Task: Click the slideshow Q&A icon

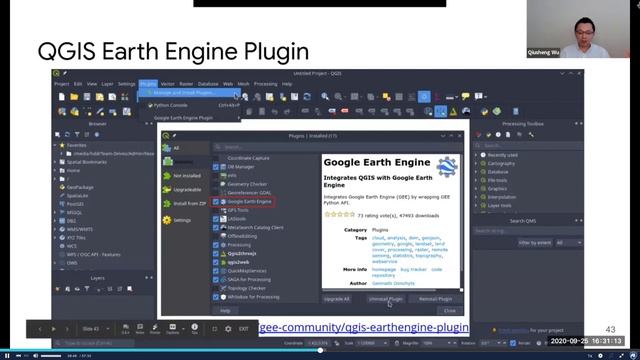Action: click(x=125, y=329)
